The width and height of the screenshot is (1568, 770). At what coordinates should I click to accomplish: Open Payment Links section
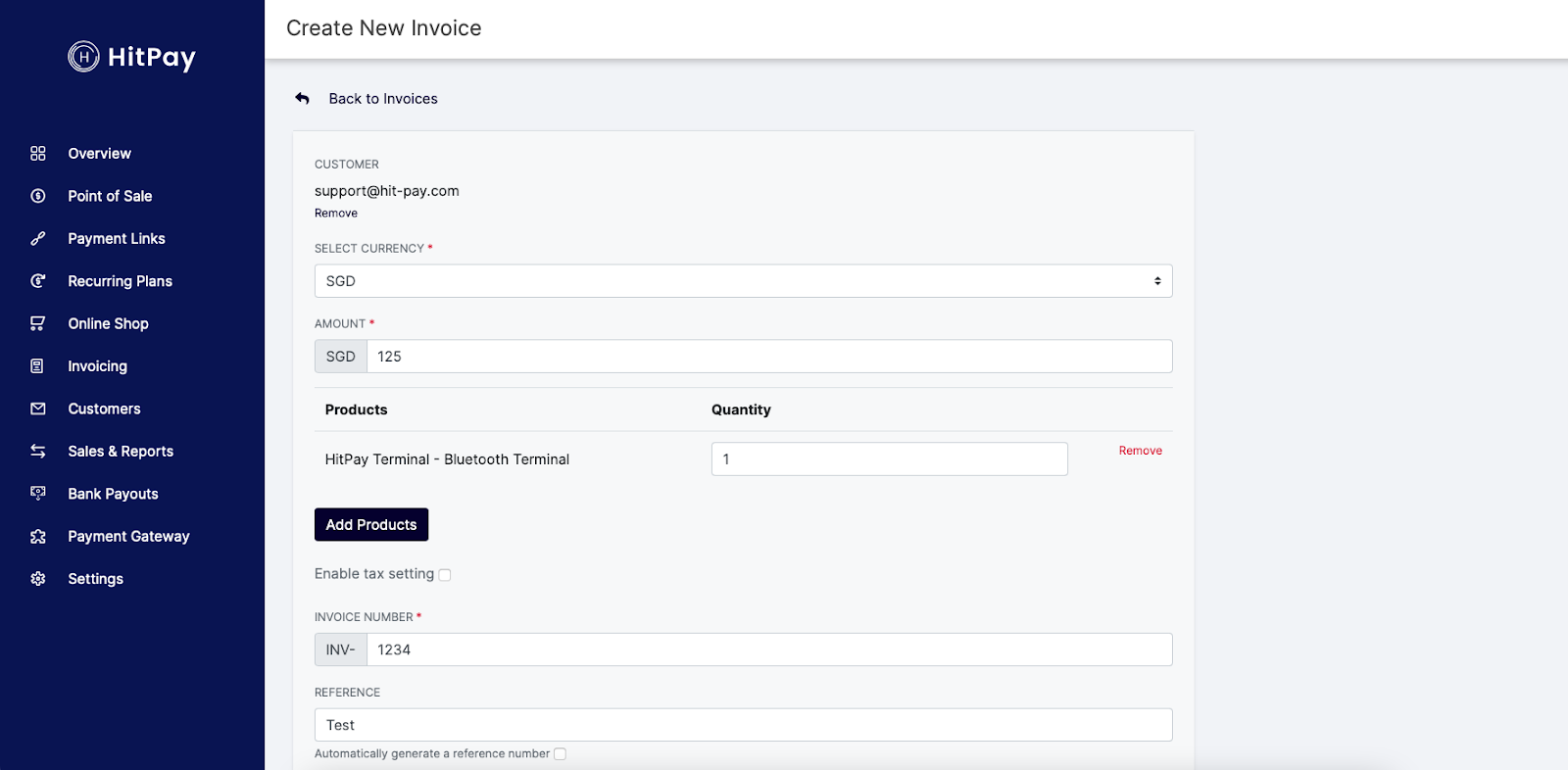[x=117, y=239]
